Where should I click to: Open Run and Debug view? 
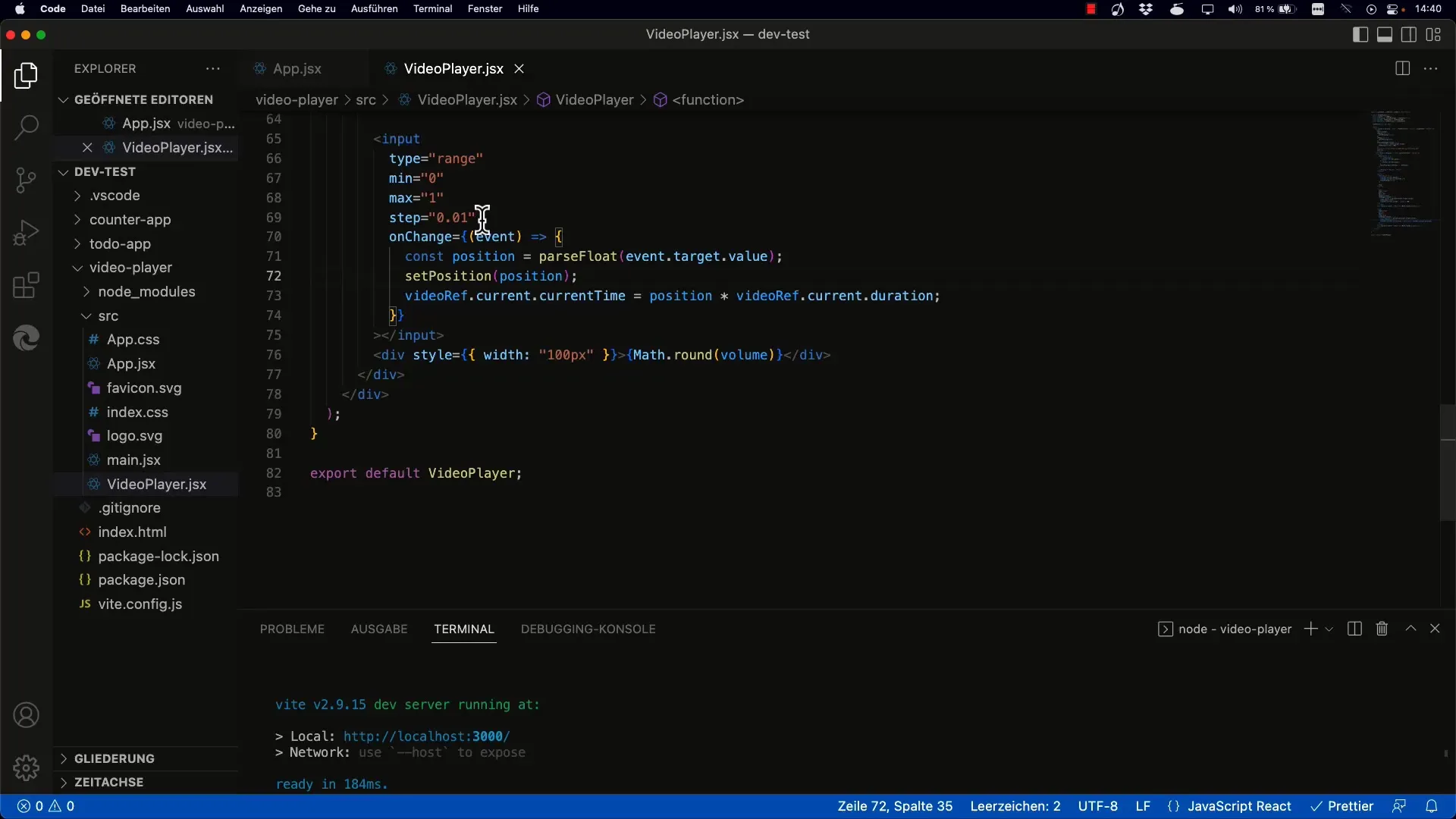26,233
